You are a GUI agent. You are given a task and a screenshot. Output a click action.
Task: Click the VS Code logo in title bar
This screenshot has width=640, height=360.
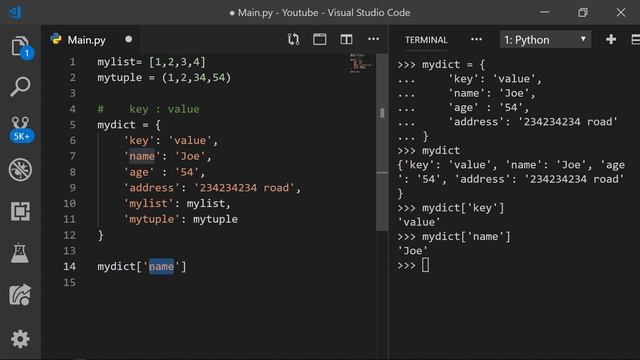15,12
